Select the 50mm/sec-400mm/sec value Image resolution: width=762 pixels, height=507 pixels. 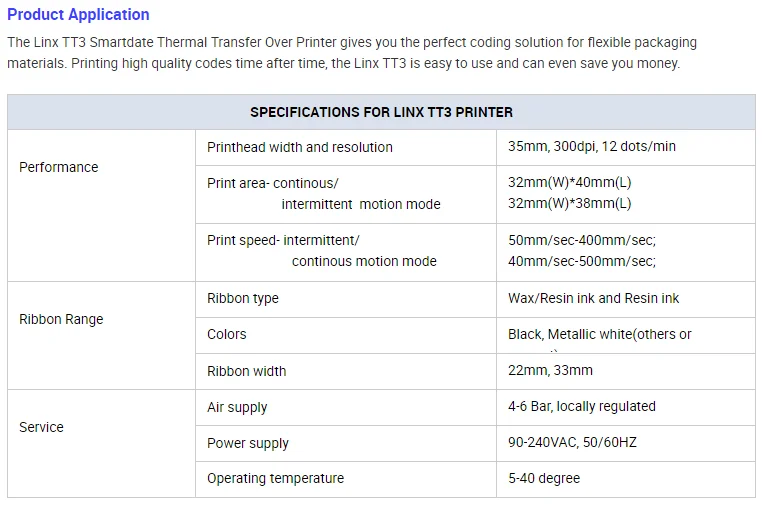[582, 240]
